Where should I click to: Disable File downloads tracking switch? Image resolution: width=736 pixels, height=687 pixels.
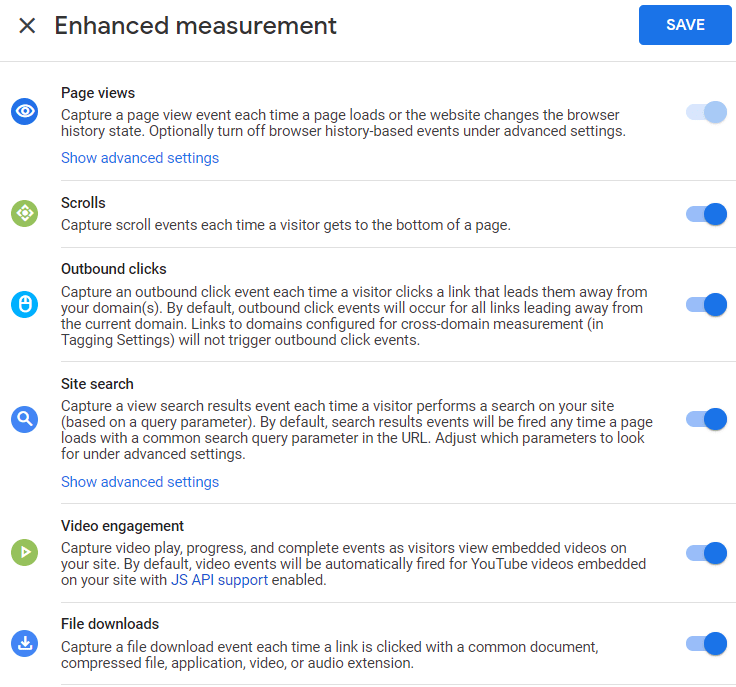(x=706, y=643)
